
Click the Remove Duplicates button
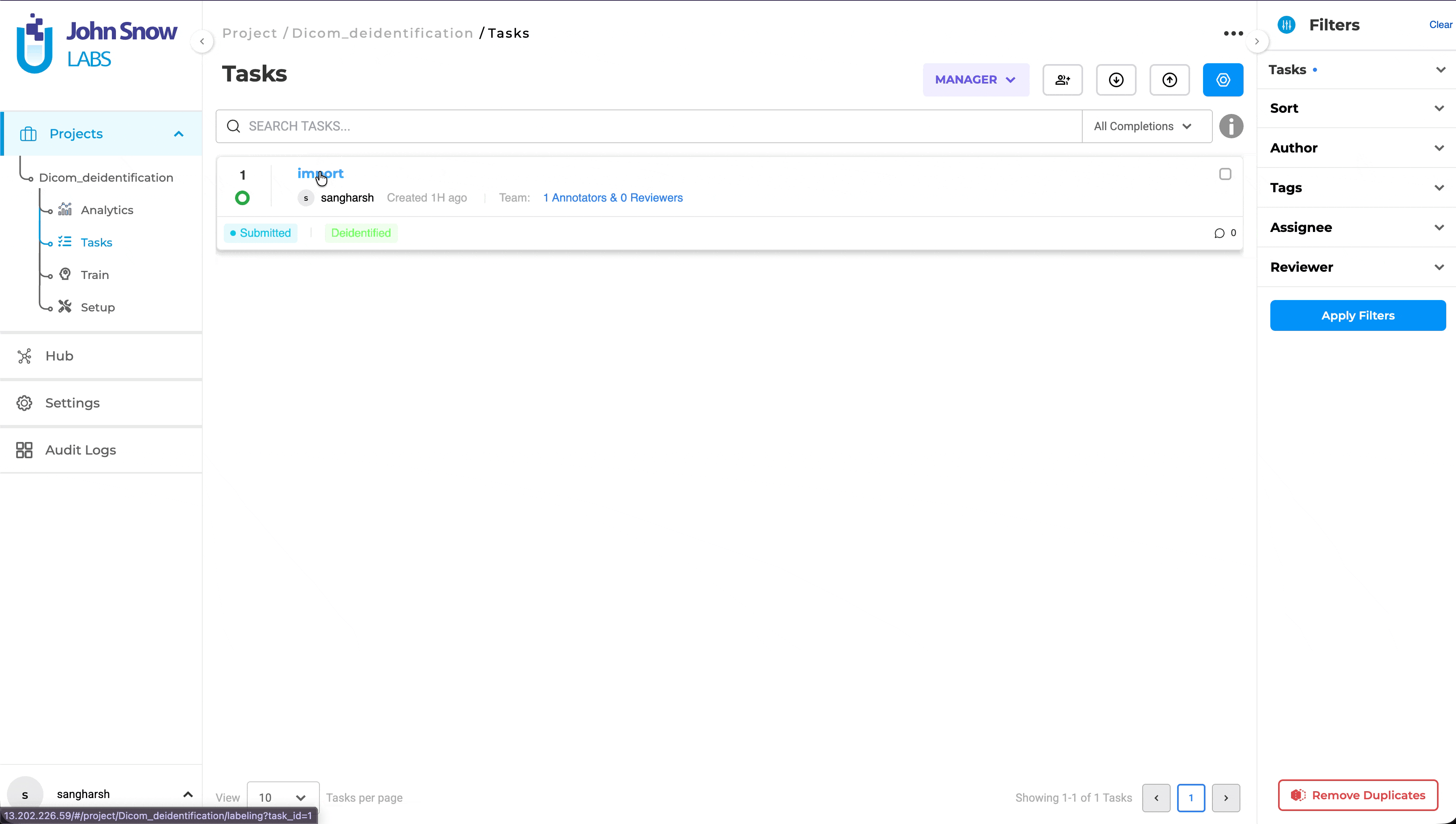[x=1358, y=795]
